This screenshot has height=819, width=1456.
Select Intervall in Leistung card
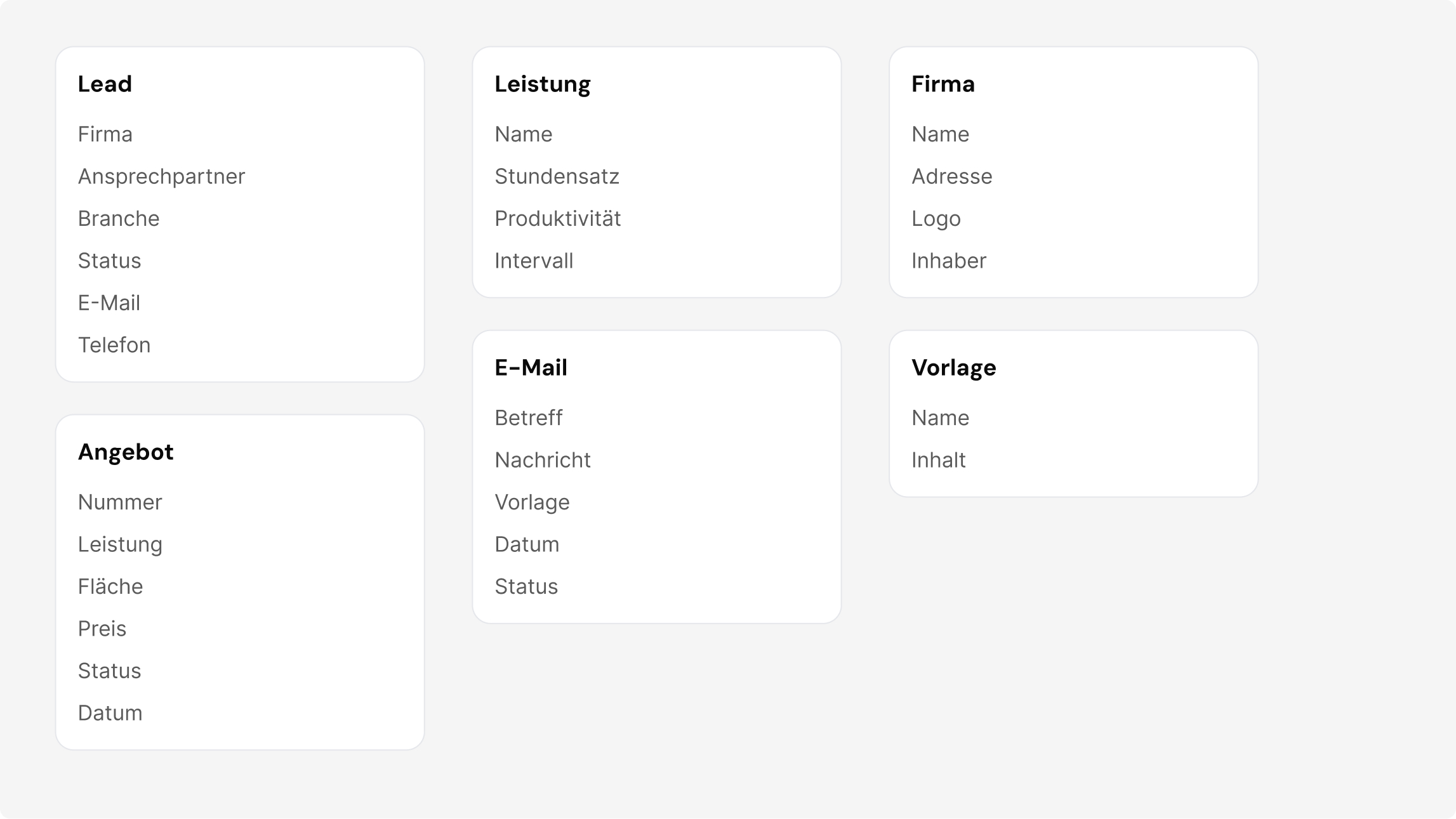click(x=534, y=261)
